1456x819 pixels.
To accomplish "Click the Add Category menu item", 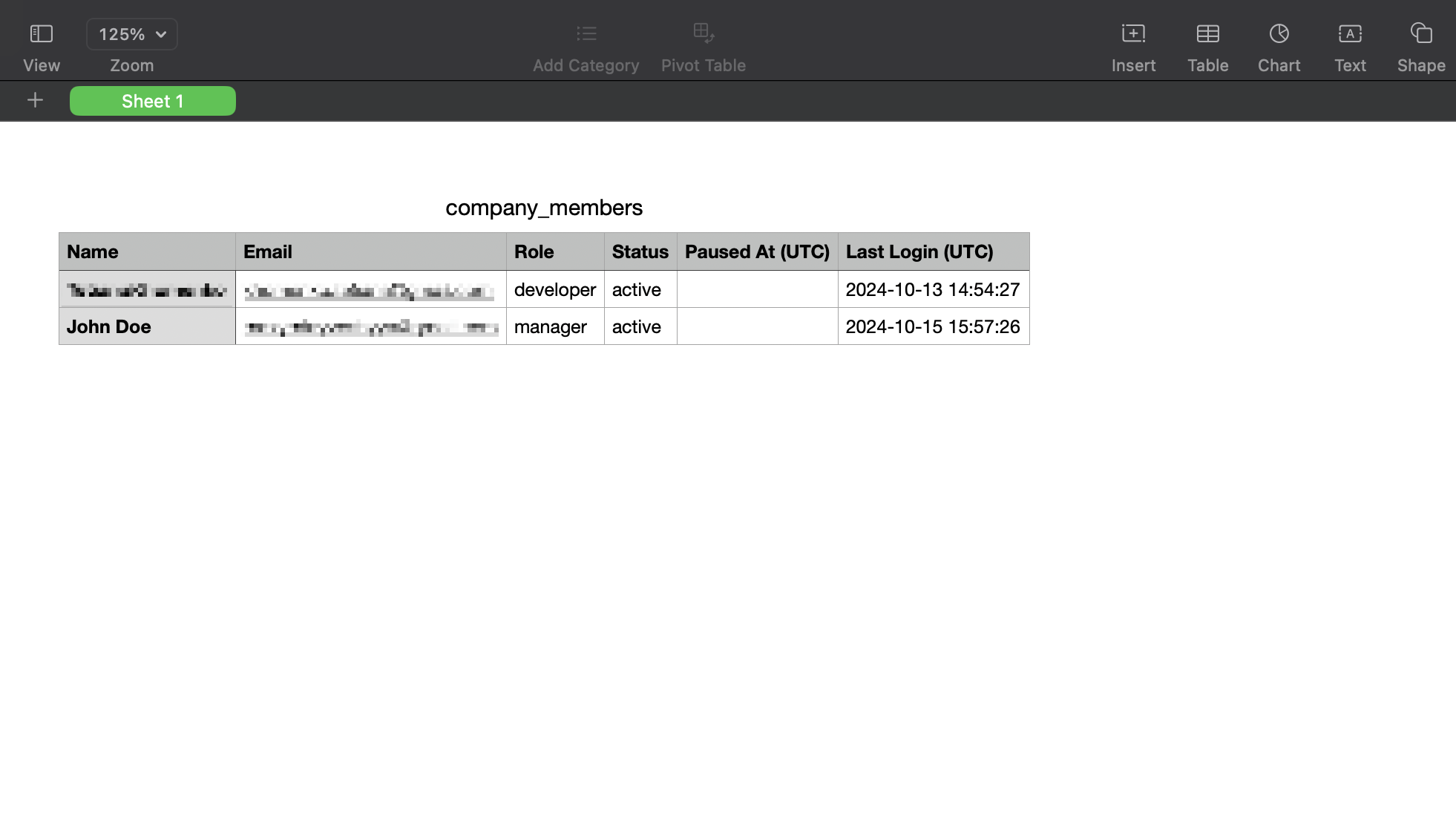I will (x=586, y=45).
